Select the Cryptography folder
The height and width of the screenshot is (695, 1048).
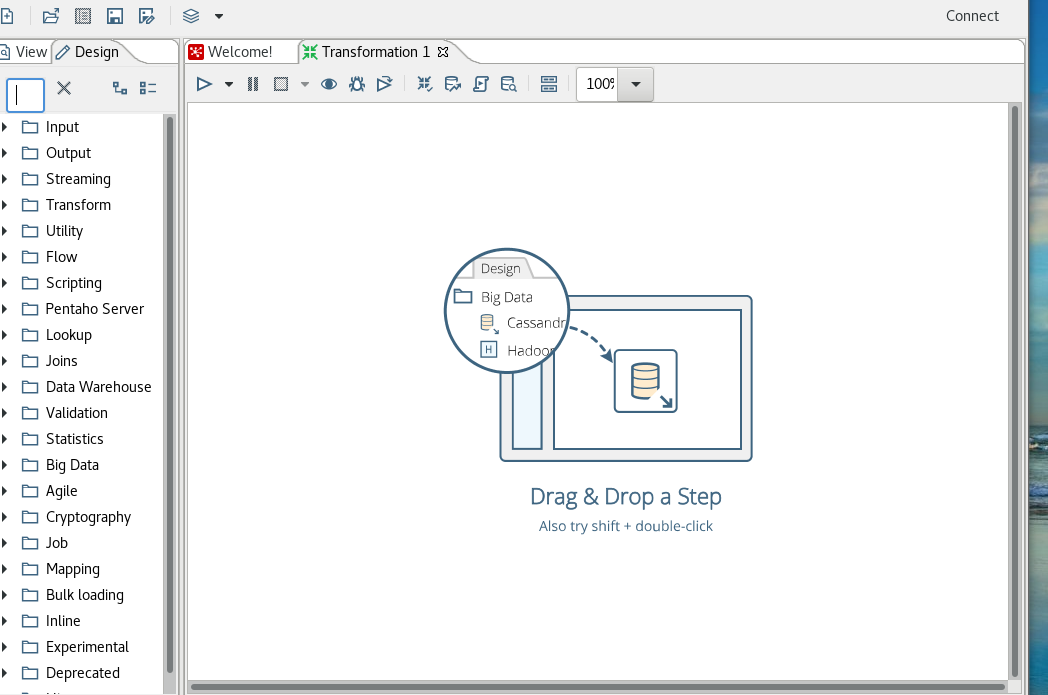tap(88, 517)
